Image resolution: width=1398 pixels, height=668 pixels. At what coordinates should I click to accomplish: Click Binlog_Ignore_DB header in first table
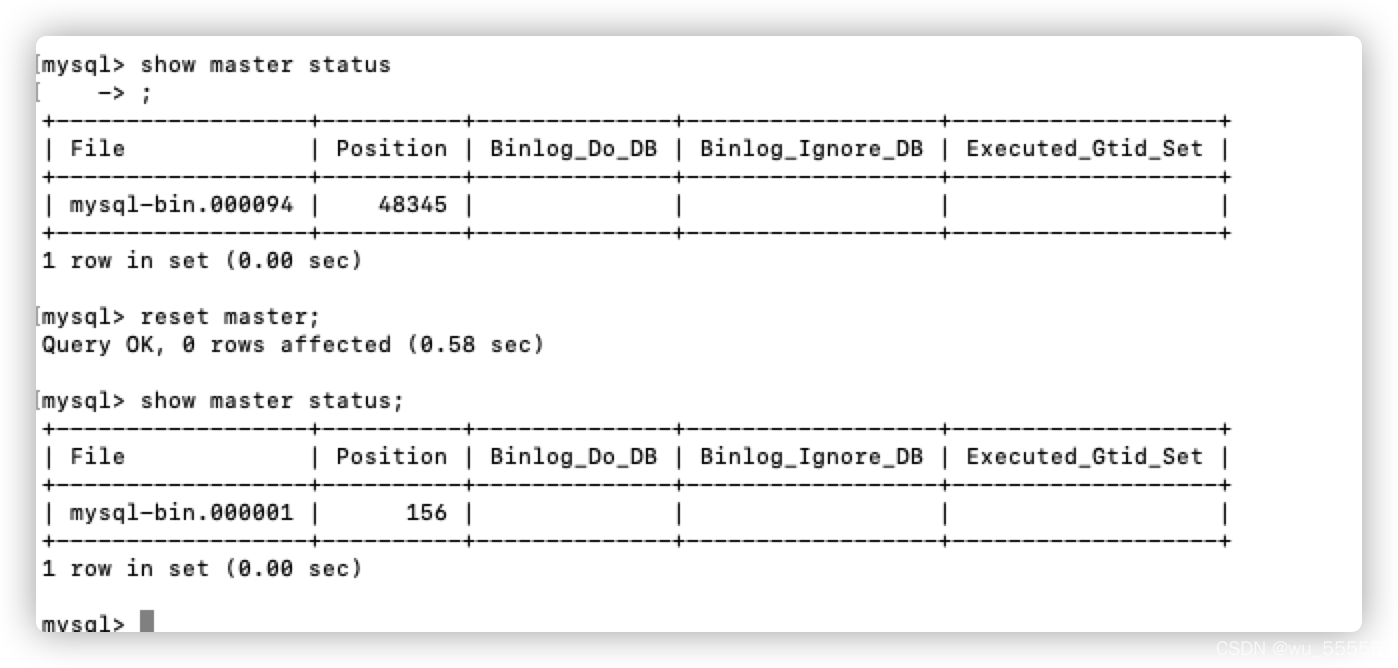pyautogui.click(x=811, y=149)
